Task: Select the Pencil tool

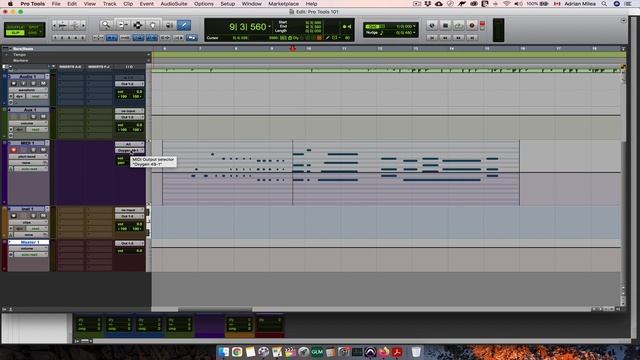Action: (x=184, y=25)
